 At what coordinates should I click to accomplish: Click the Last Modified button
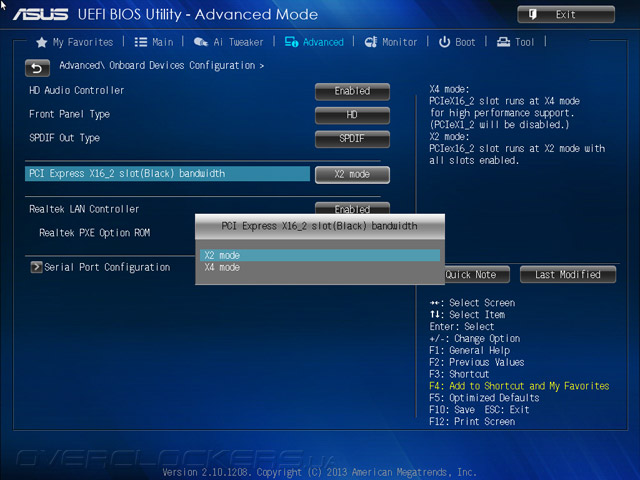tap(568, 275)
